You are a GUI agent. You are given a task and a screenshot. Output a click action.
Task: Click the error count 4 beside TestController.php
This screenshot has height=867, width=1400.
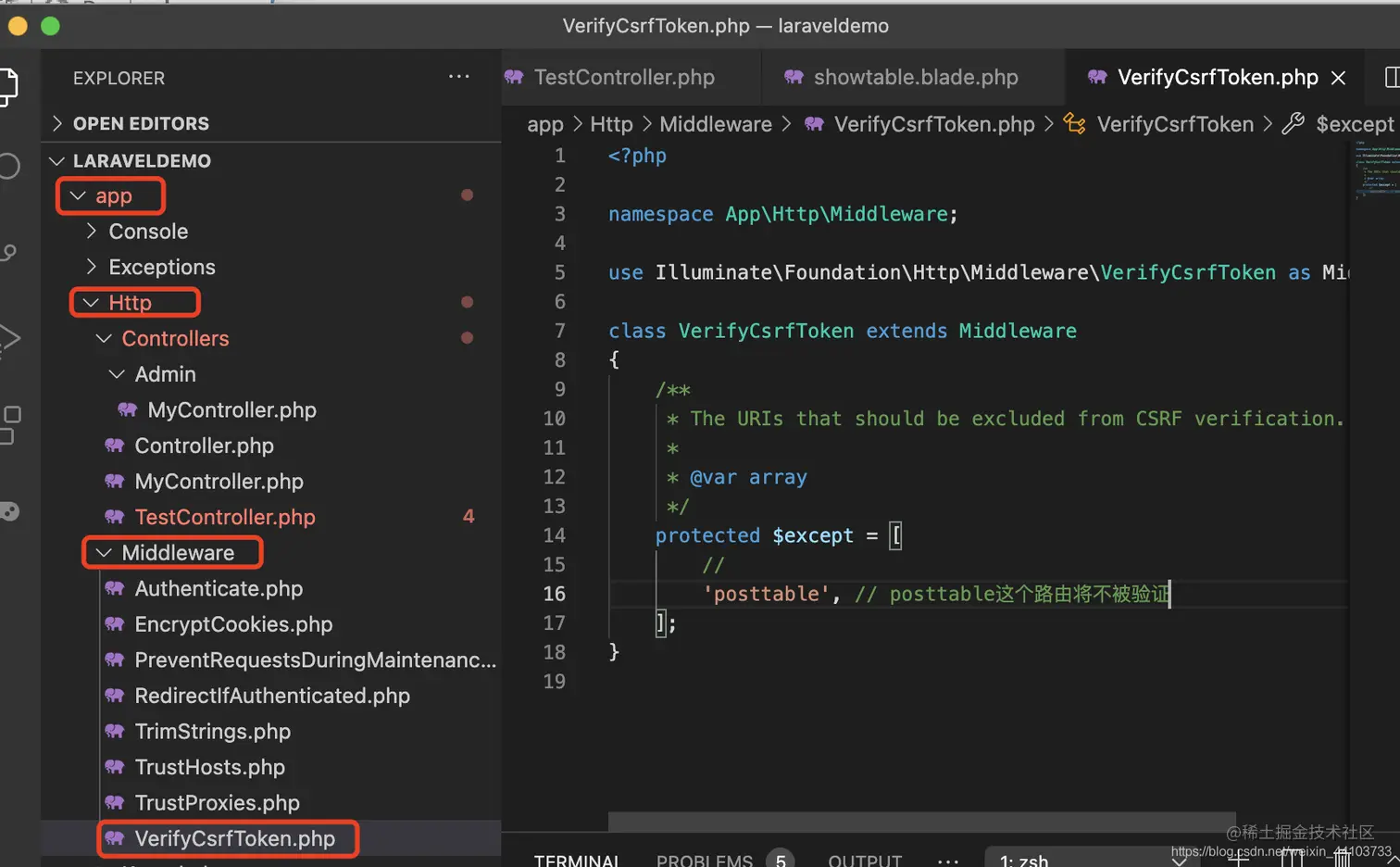[469, 517]
